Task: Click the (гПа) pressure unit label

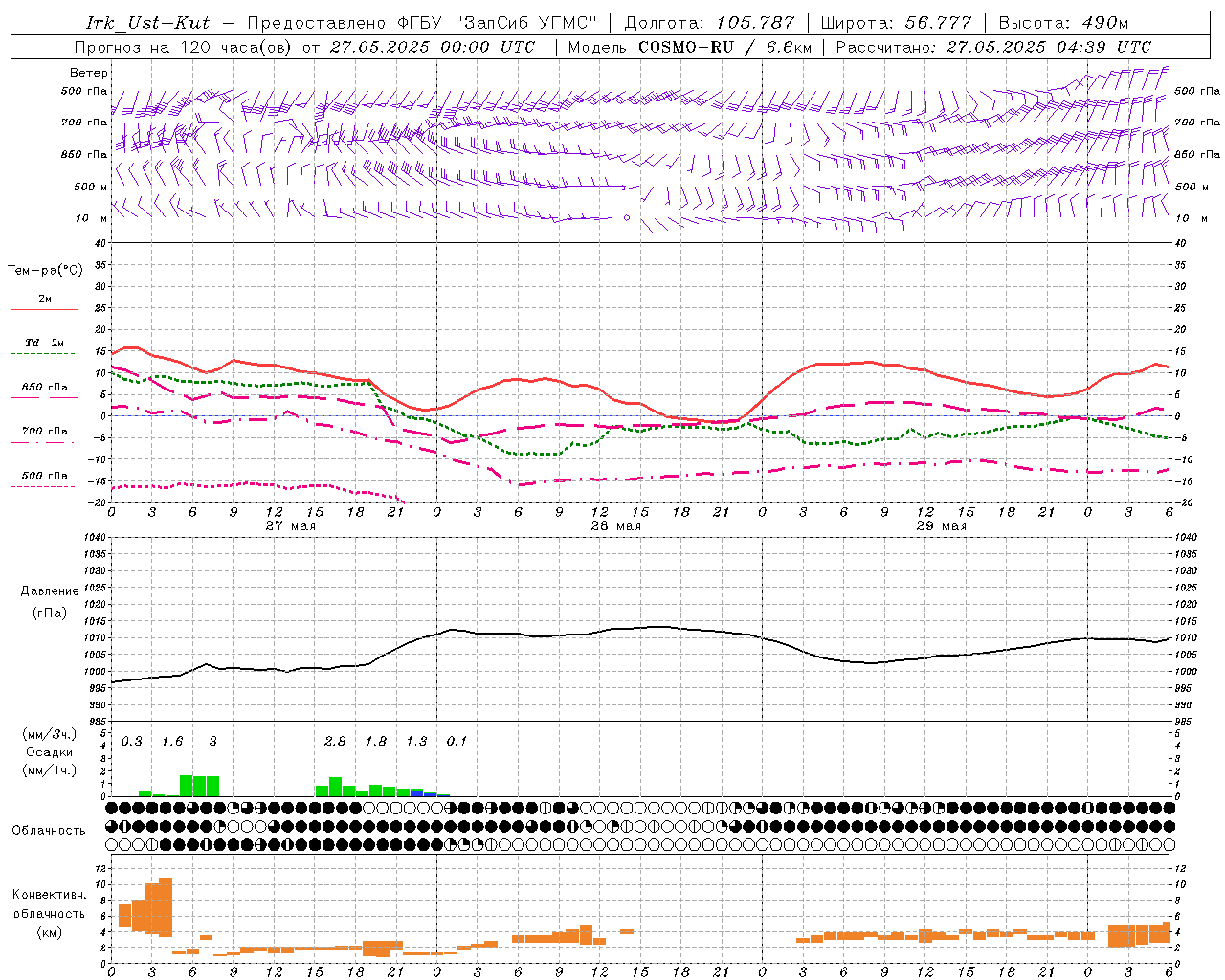Action: coord(48,613)
